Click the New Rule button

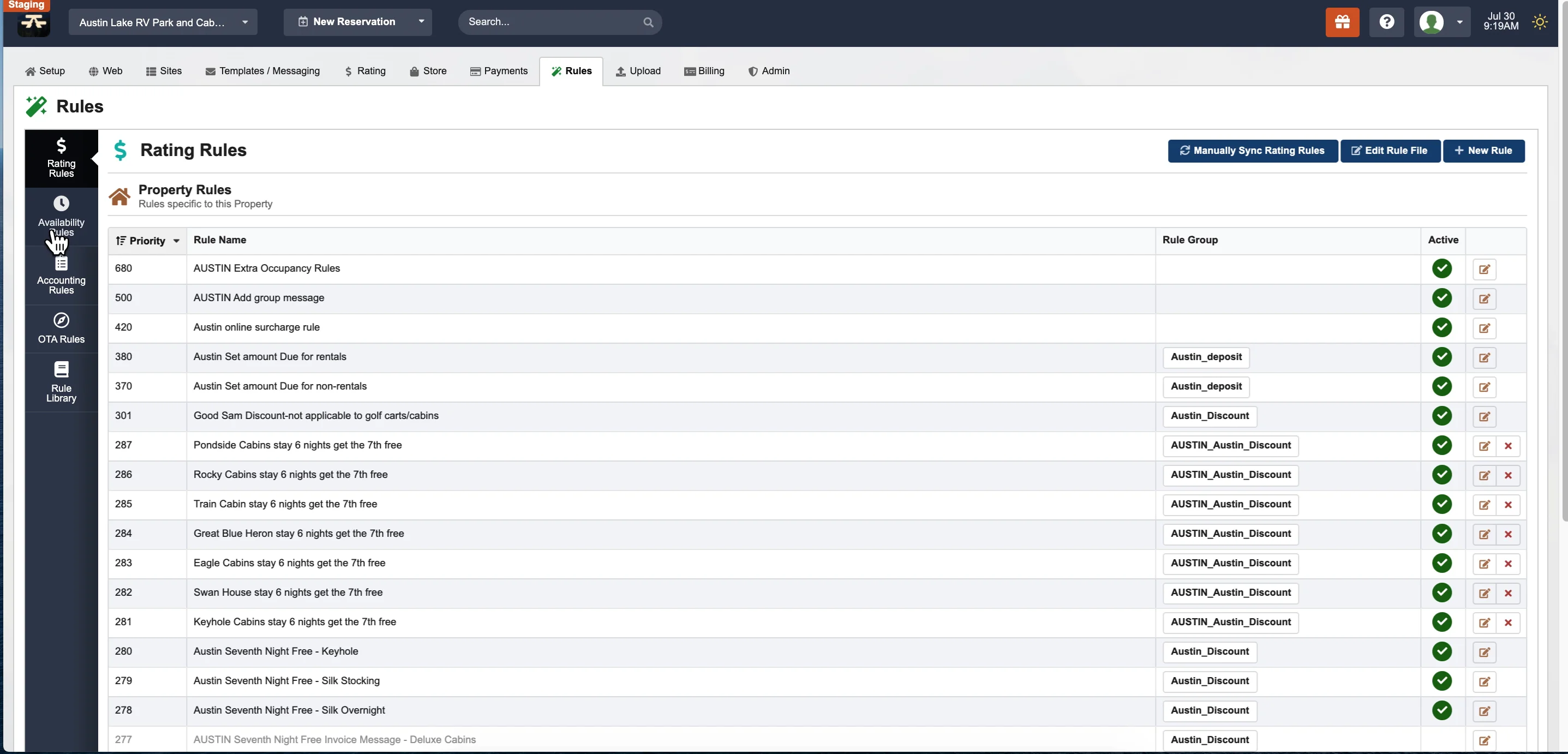pyautogui.click(x=1483, y=151)
